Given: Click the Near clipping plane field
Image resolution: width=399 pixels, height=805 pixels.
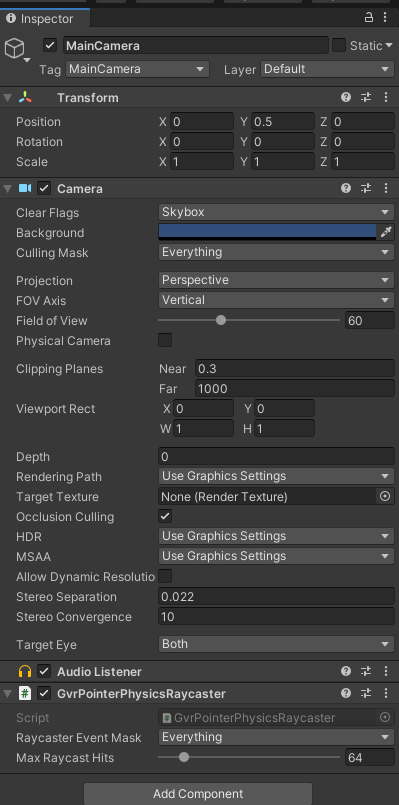Looking at the screenshot, I should 294,369.
